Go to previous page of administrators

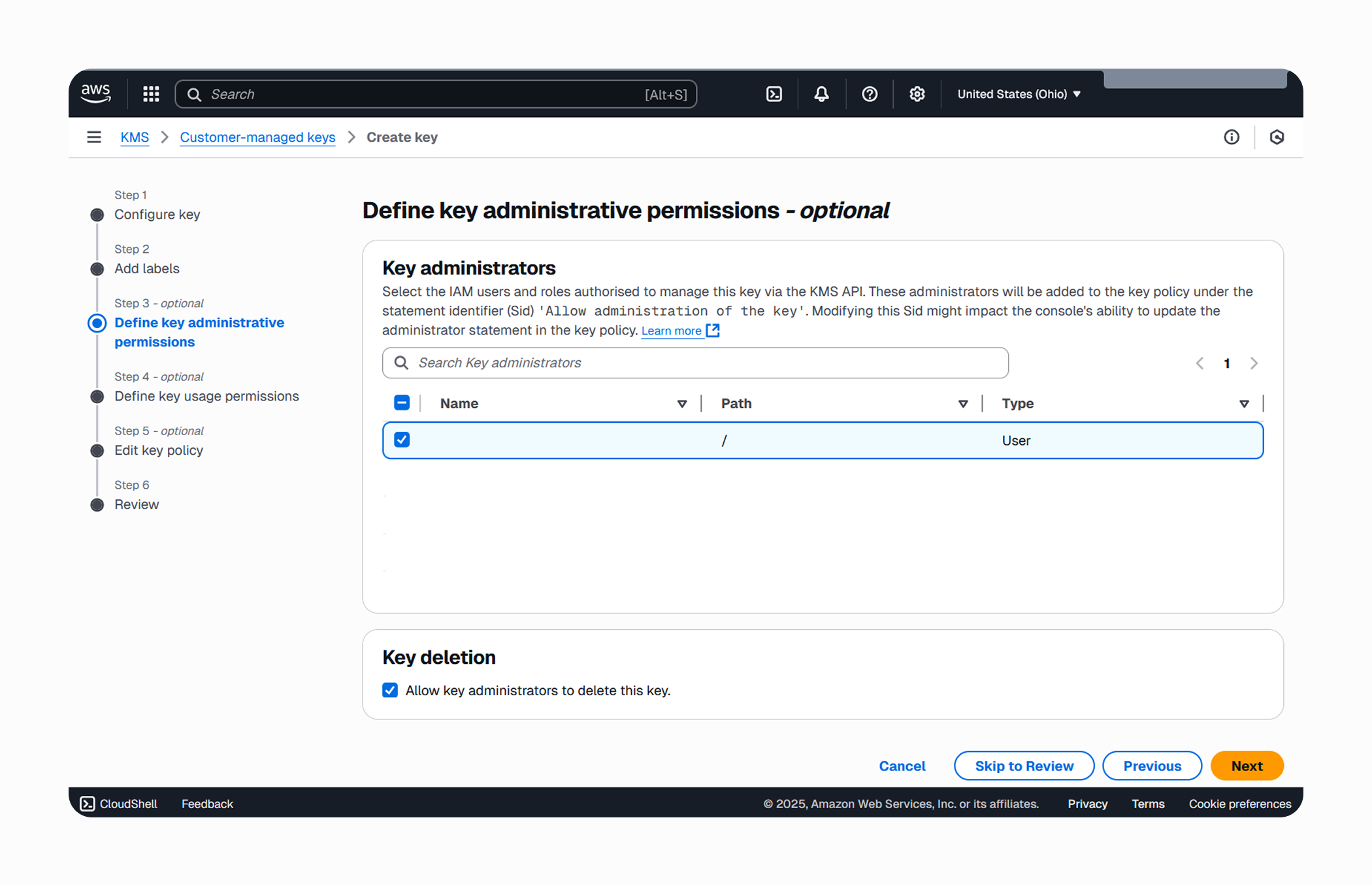1200,363
